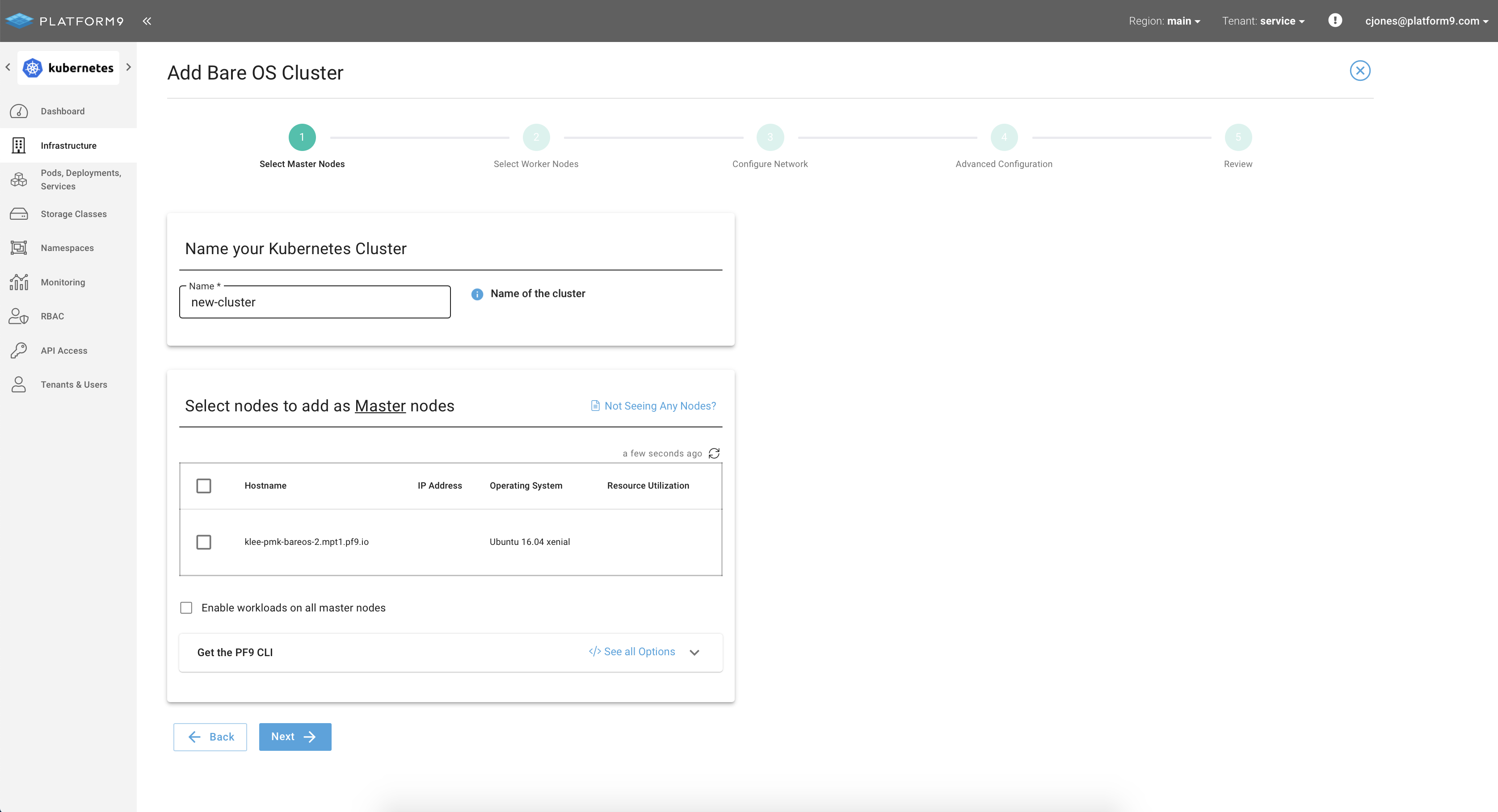
Task: Check the klee-pmk-bareos-2.mpt1.pf9.io node
Action: 203,542
